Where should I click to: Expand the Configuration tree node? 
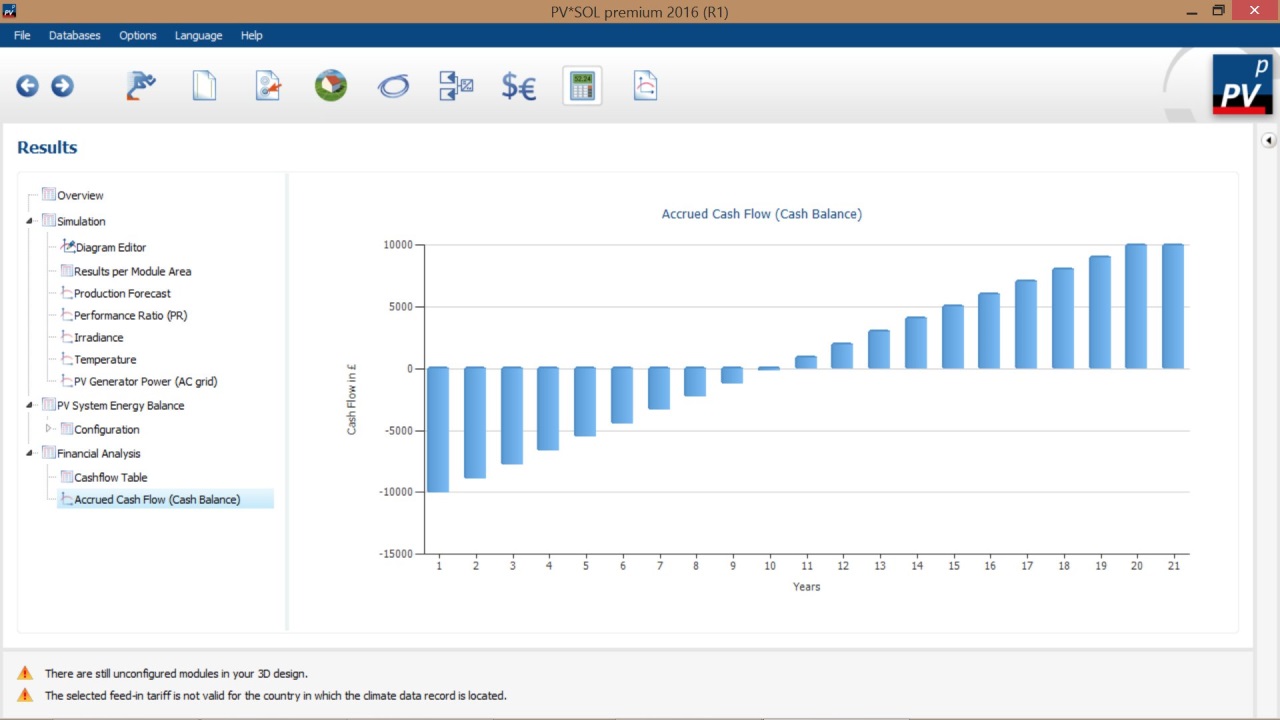click(48, 429)
